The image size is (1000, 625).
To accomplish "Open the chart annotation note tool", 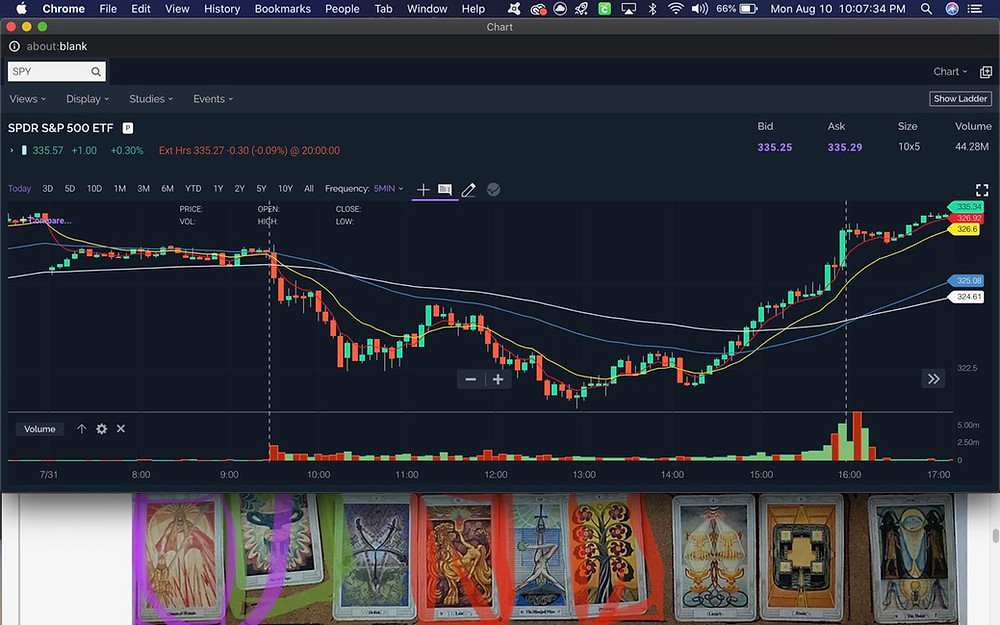I will (445, 189).
